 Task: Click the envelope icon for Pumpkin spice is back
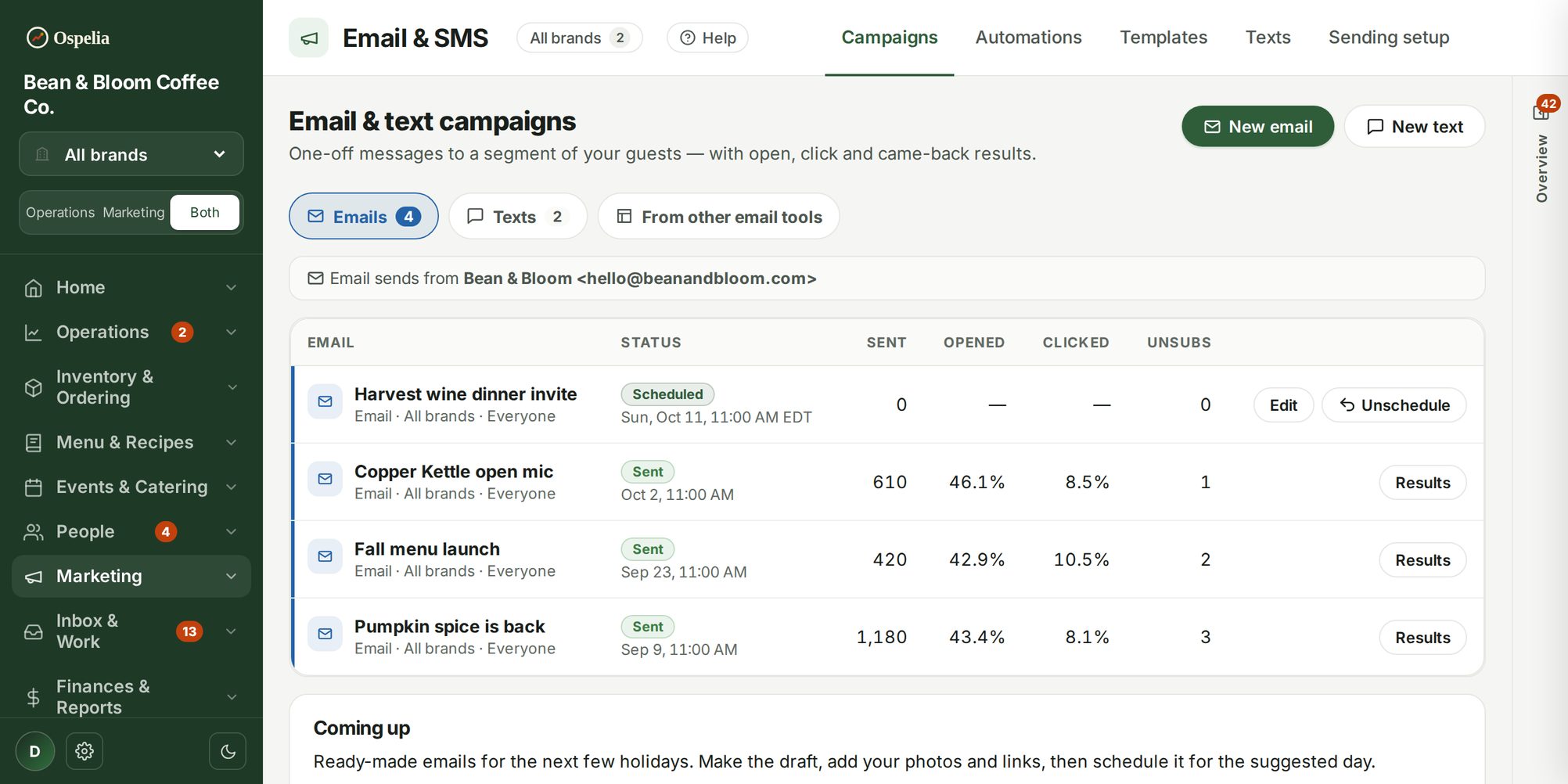coord(325,634)
